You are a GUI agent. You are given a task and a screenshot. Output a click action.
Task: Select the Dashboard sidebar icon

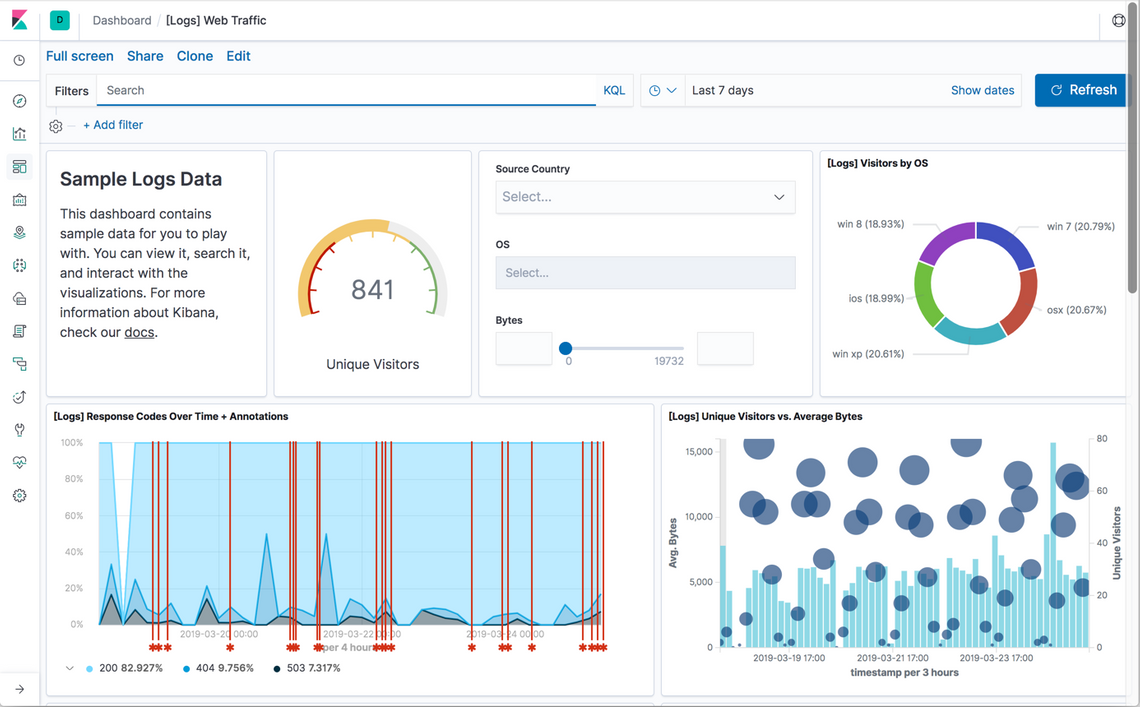click(19, 166)
